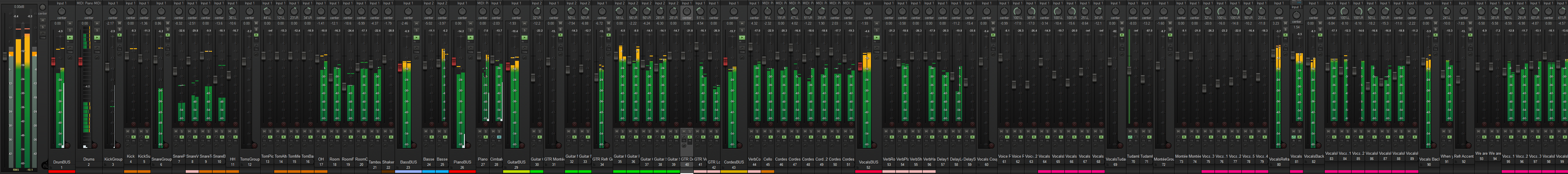This screenshot has width=1568, height=174.
Task: Mute the Kick track 4
Action: click(128, 131)
